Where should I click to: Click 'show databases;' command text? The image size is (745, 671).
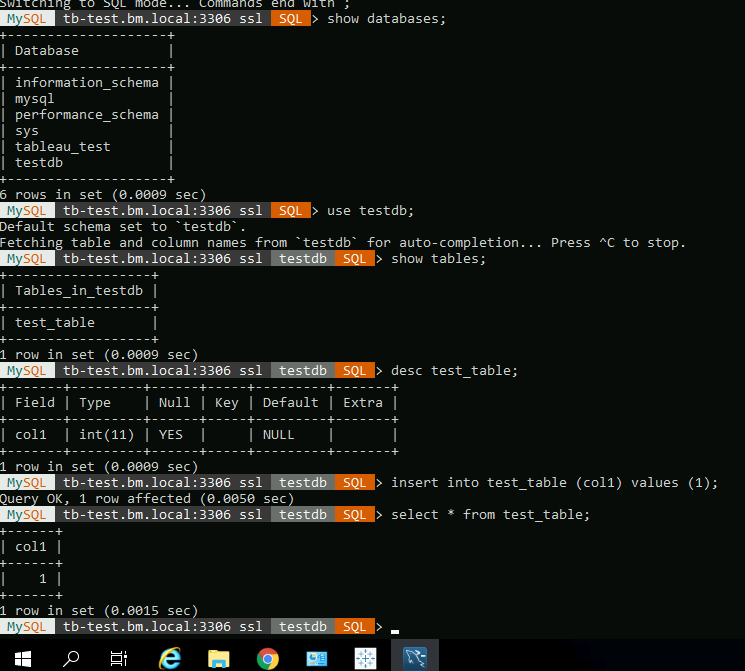pyautogui.click(x=386, y=19)
